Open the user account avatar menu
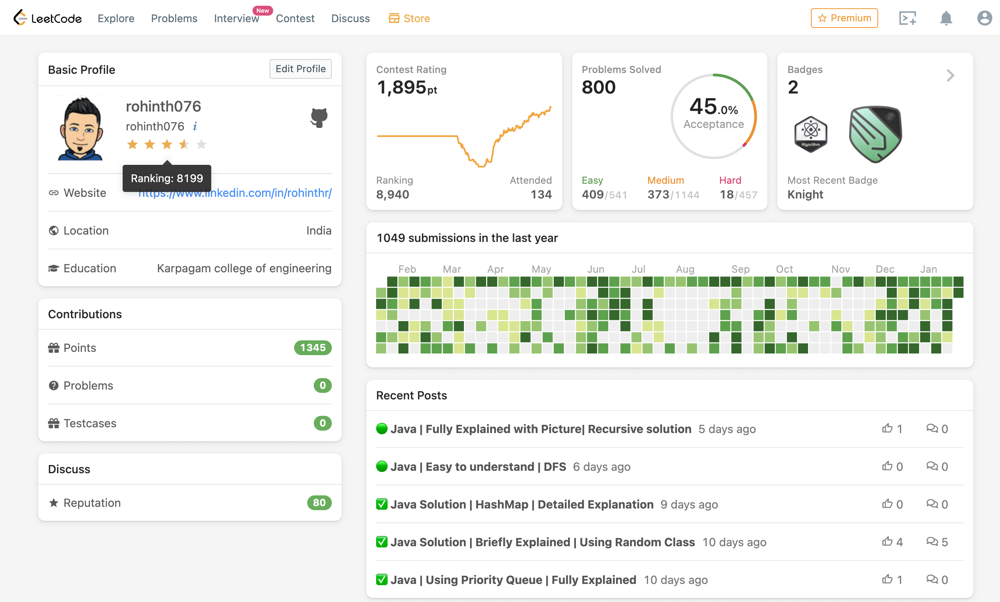Image resolution: width=1000 pixels, height=602 pixels. (x=984, y=18)
